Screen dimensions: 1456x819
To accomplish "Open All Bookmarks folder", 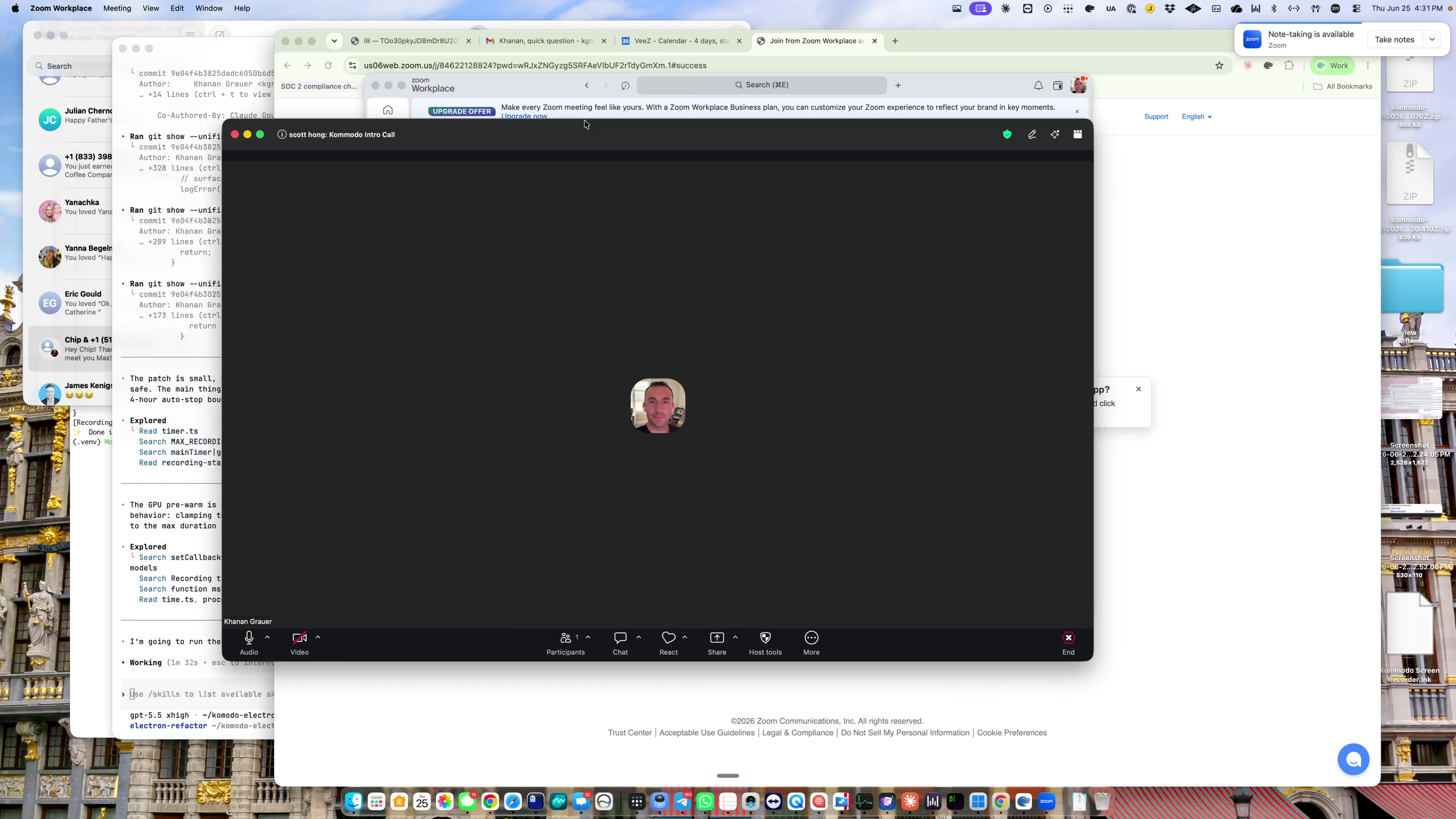I will click(x=1343, y=86).
